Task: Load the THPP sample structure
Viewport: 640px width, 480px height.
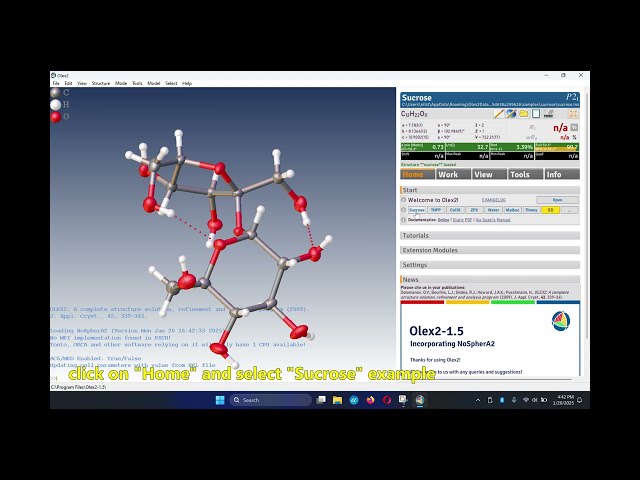Action: click(436, 210)
